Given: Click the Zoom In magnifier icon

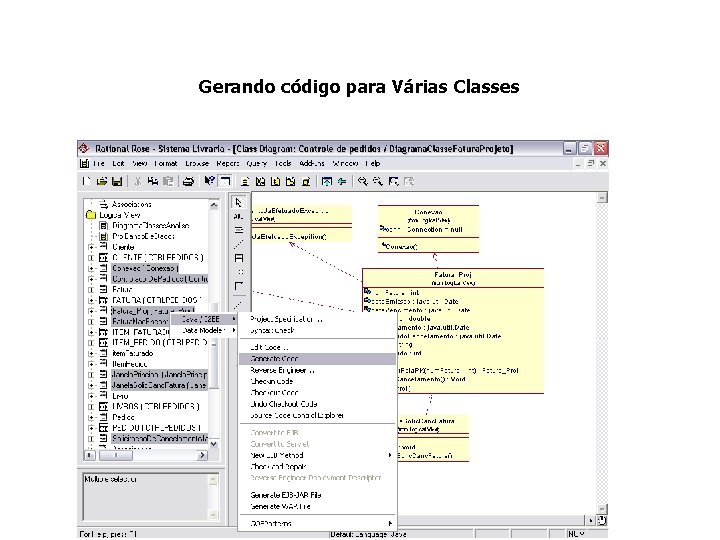Looking at the screenshot, I should pyautogui.click(x=362, y=182).
